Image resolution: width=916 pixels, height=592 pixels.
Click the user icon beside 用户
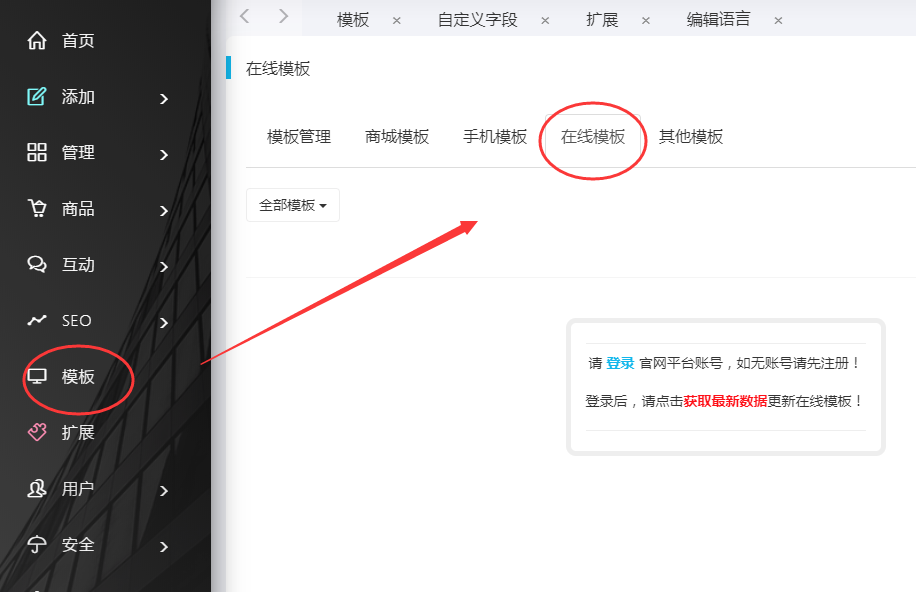(37, 489)
